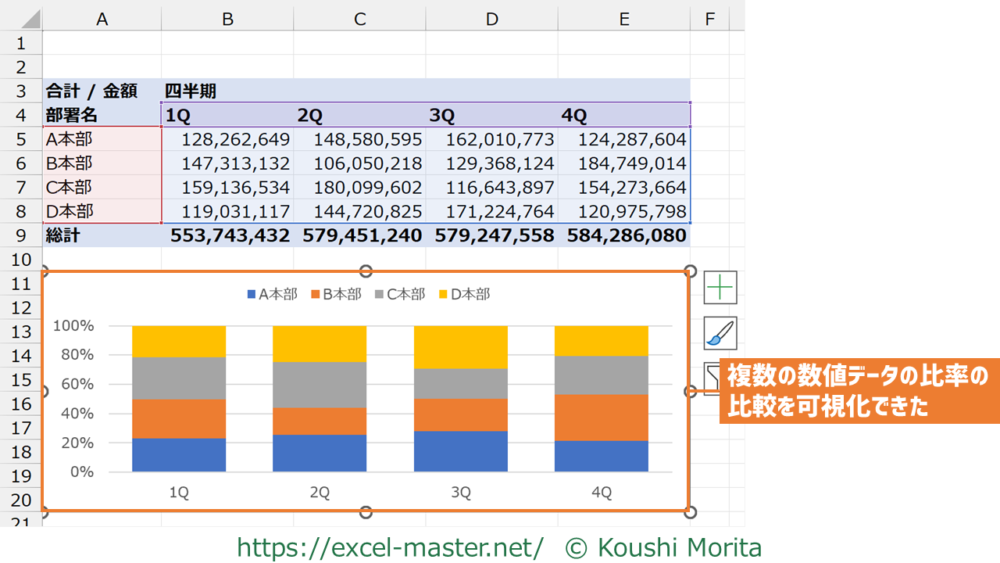Select the 部署名 row label cell
Viewport: 1000px width, 563px height.
[101, 115]
